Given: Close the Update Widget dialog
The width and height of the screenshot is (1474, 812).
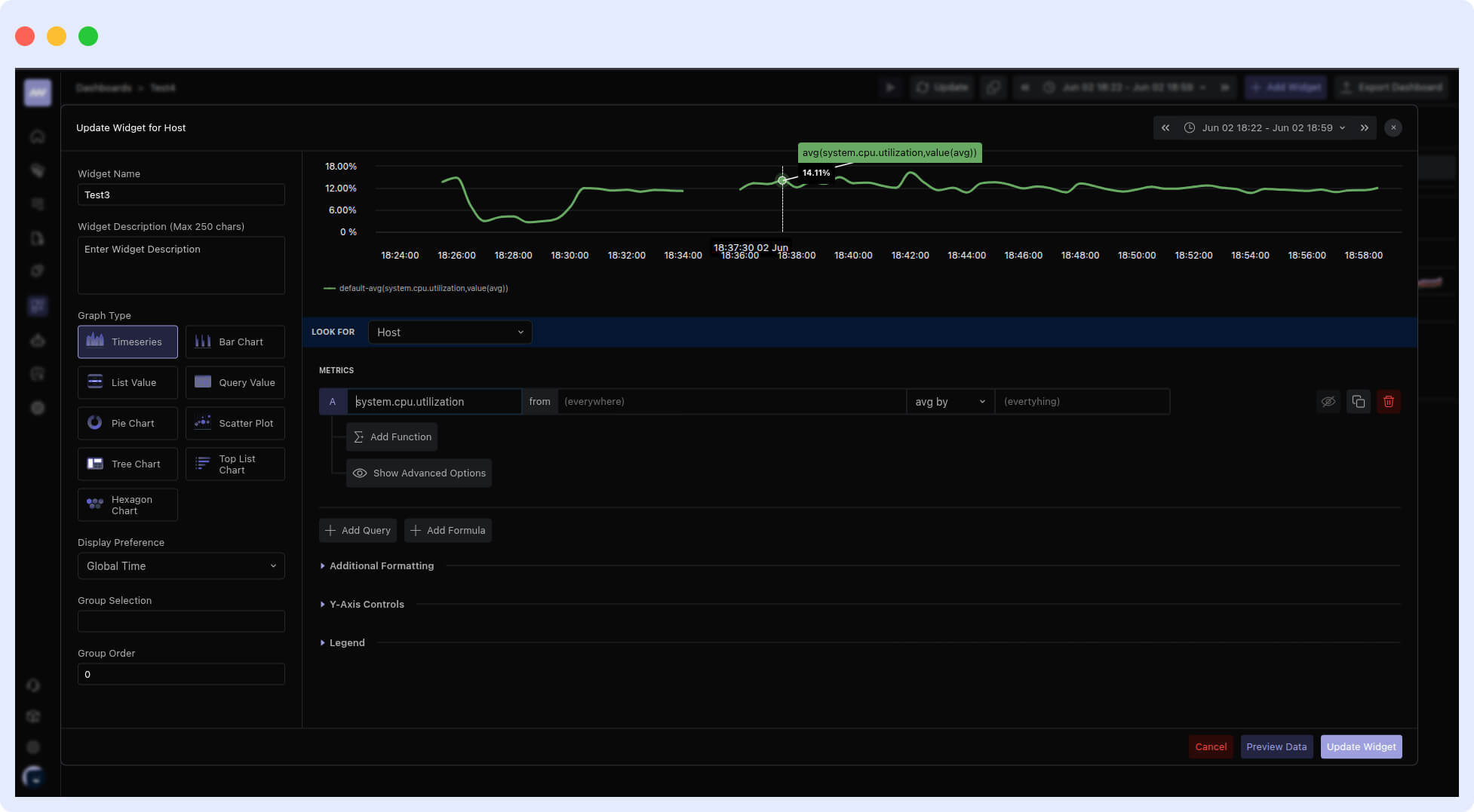Looking at the screenshot, I should [x=1393, y=128].
